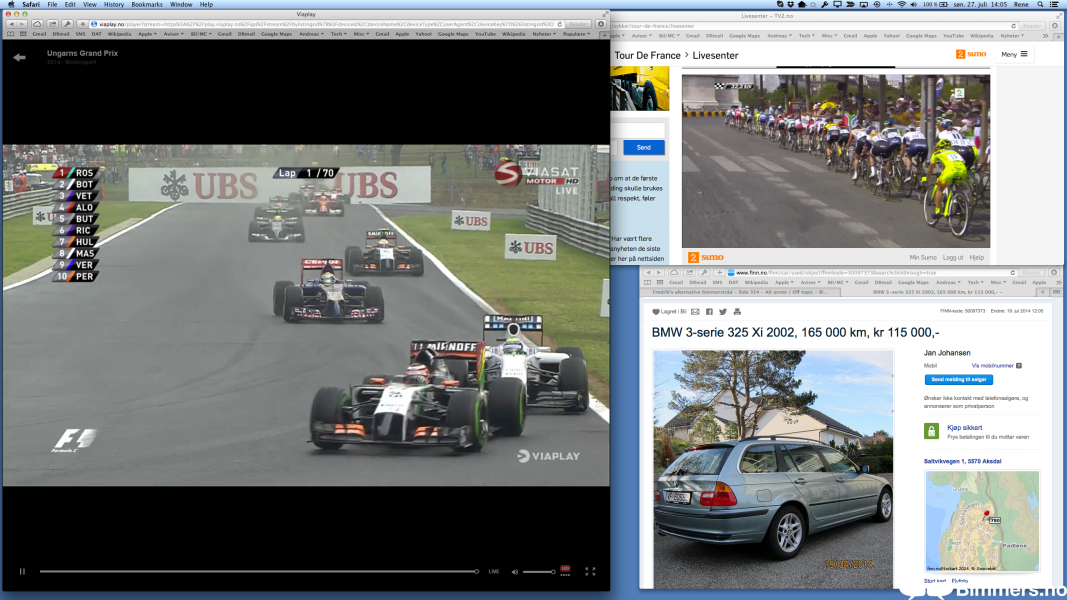
Task: Click Vis mobilnummer link
Action: click(x=992, y=366)
